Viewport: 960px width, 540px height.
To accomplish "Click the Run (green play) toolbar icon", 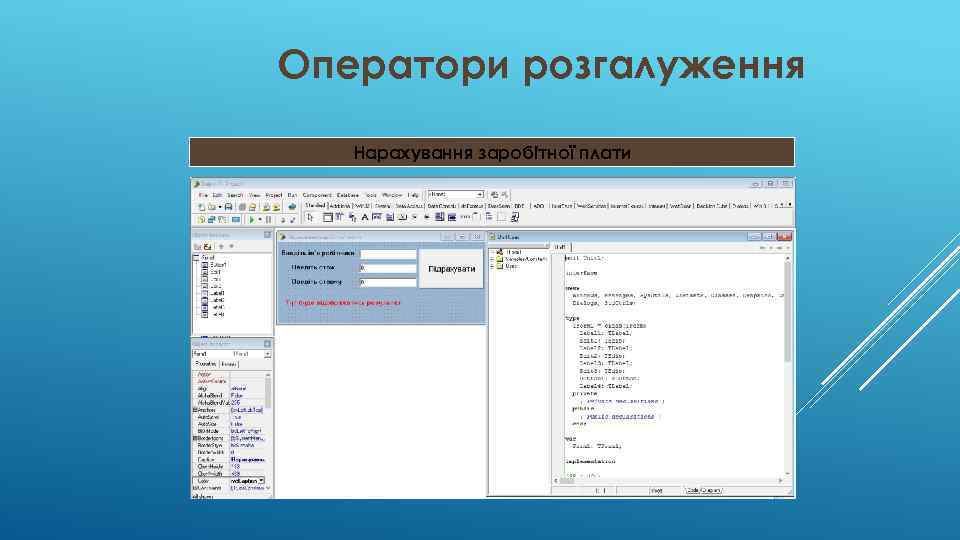I will coord(252,219).
